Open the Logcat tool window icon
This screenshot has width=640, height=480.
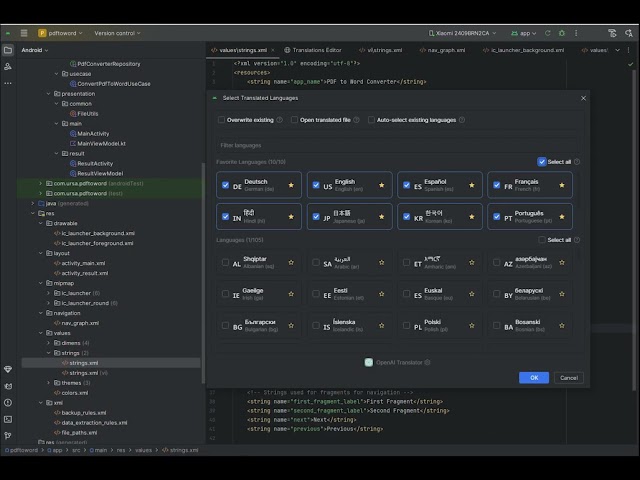8,386
